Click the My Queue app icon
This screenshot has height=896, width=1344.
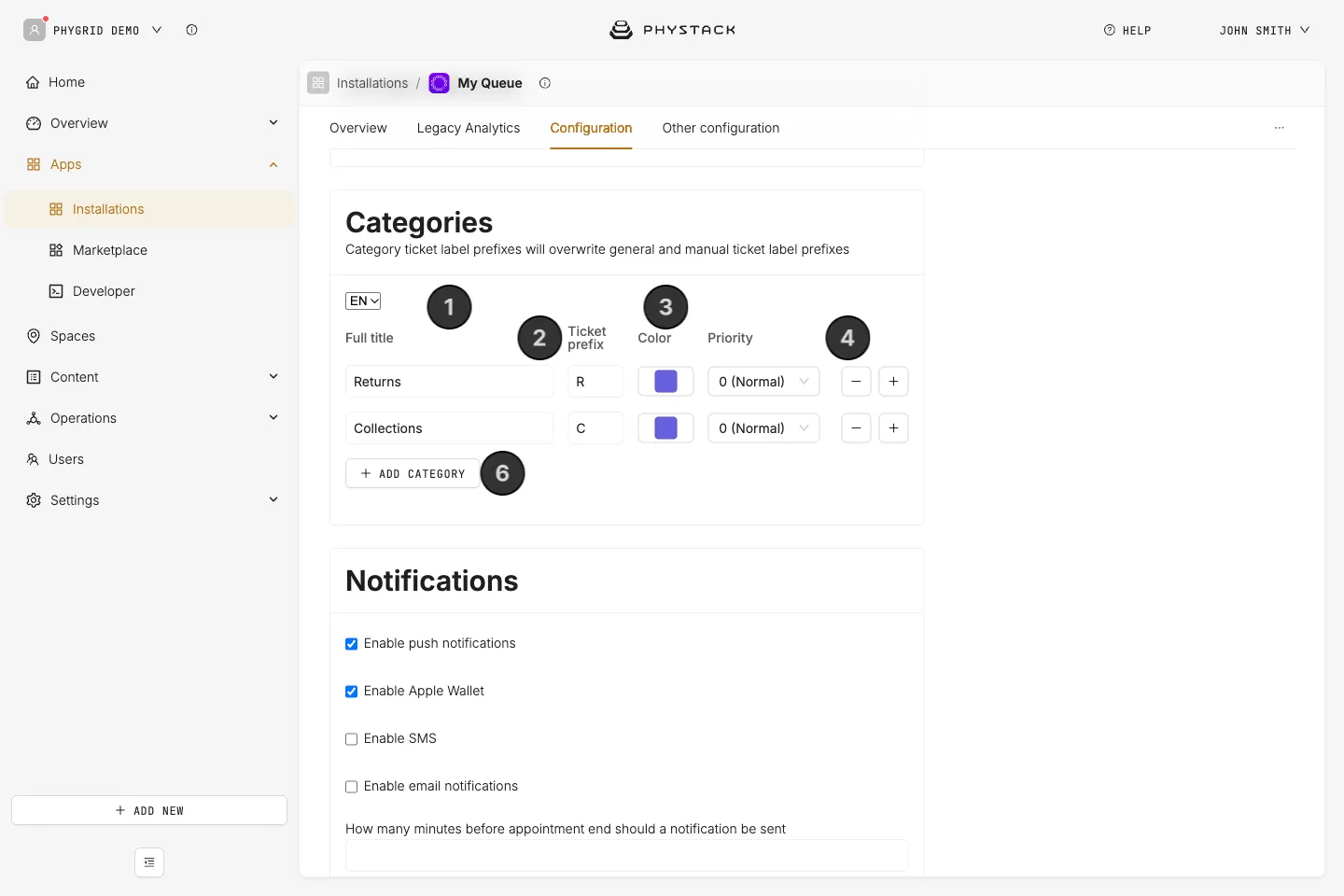point(439,83)
